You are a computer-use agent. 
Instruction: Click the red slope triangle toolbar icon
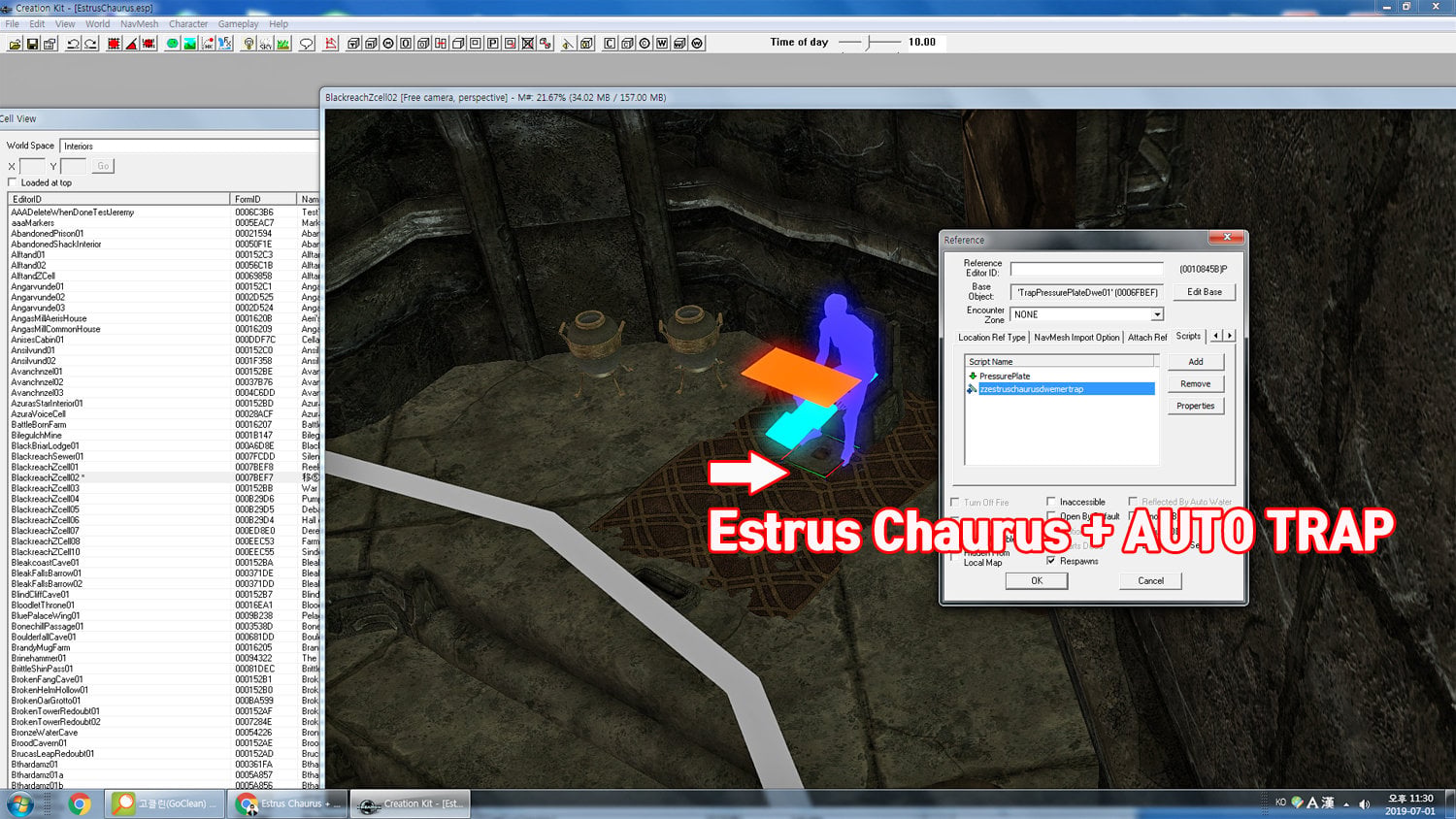[x=131, y=44]
